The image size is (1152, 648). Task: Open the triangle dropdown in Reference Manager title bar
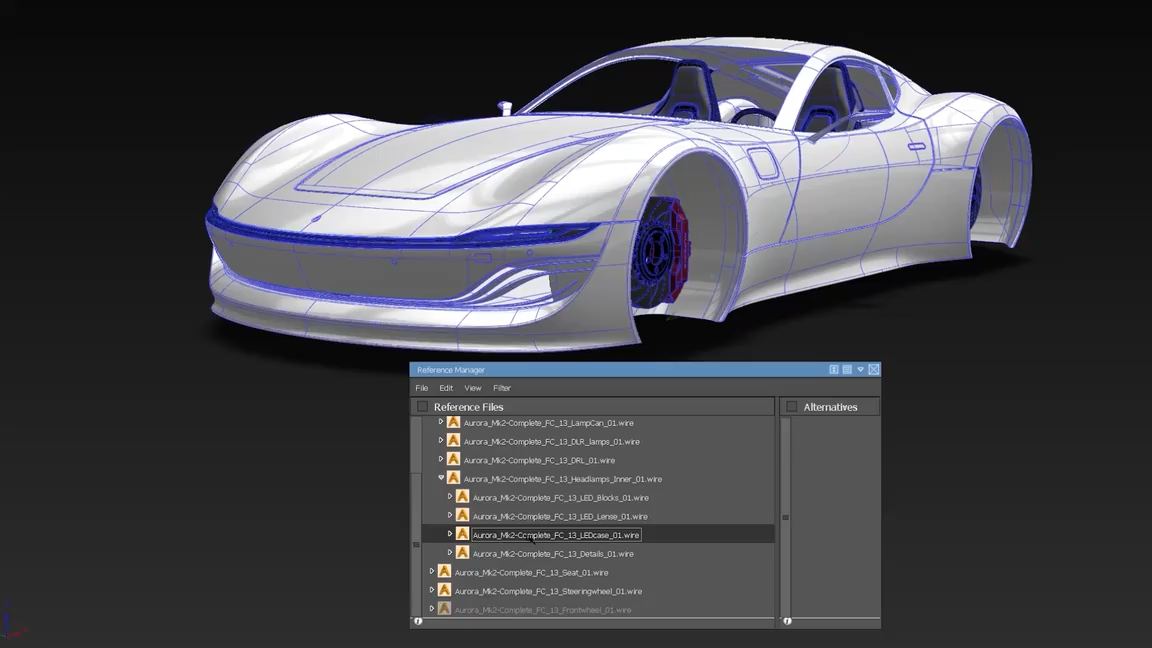pyautogui.click(x=860, y=370)
